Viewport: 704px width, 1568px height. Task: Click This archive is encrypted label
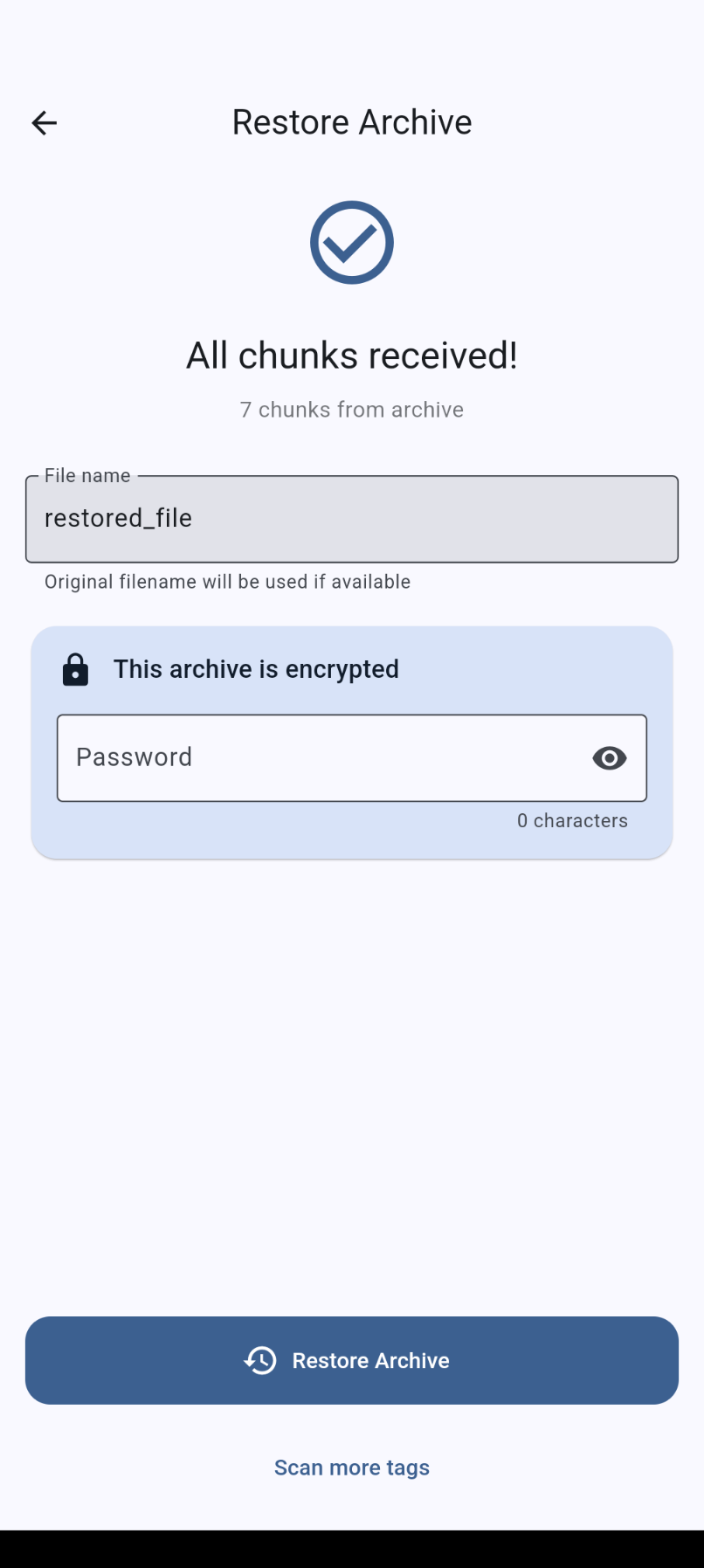256,669
